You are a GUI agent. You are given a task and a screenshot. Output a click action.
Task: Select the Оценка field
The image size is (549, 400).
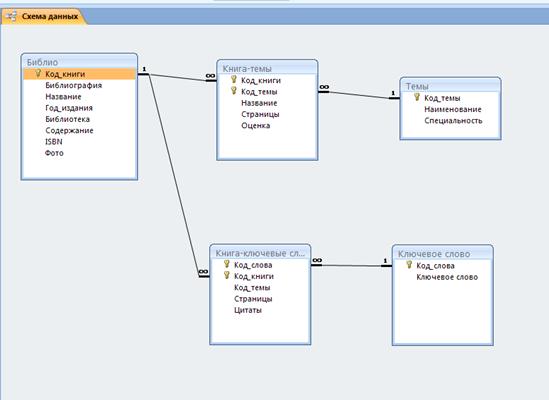[x=256, y=125]
